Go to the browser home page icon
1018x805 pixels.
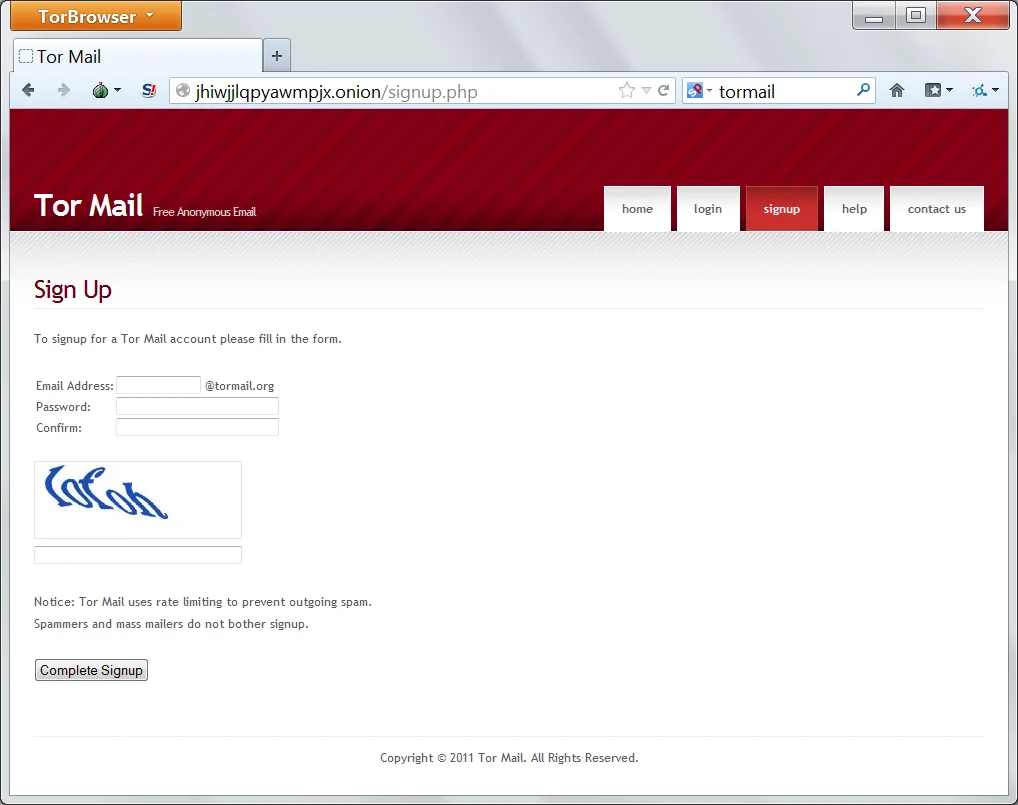point(897,90)
